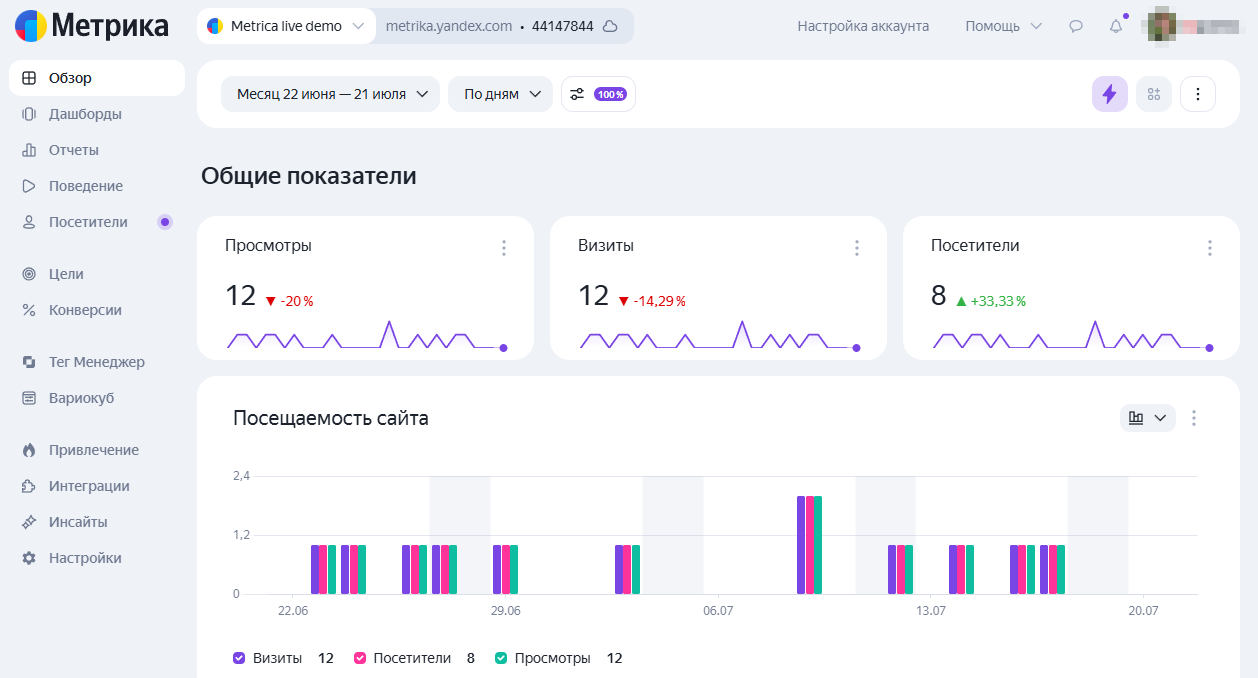
Task: Expand the По дням grouping dropdown
Action: coord(500,94)
